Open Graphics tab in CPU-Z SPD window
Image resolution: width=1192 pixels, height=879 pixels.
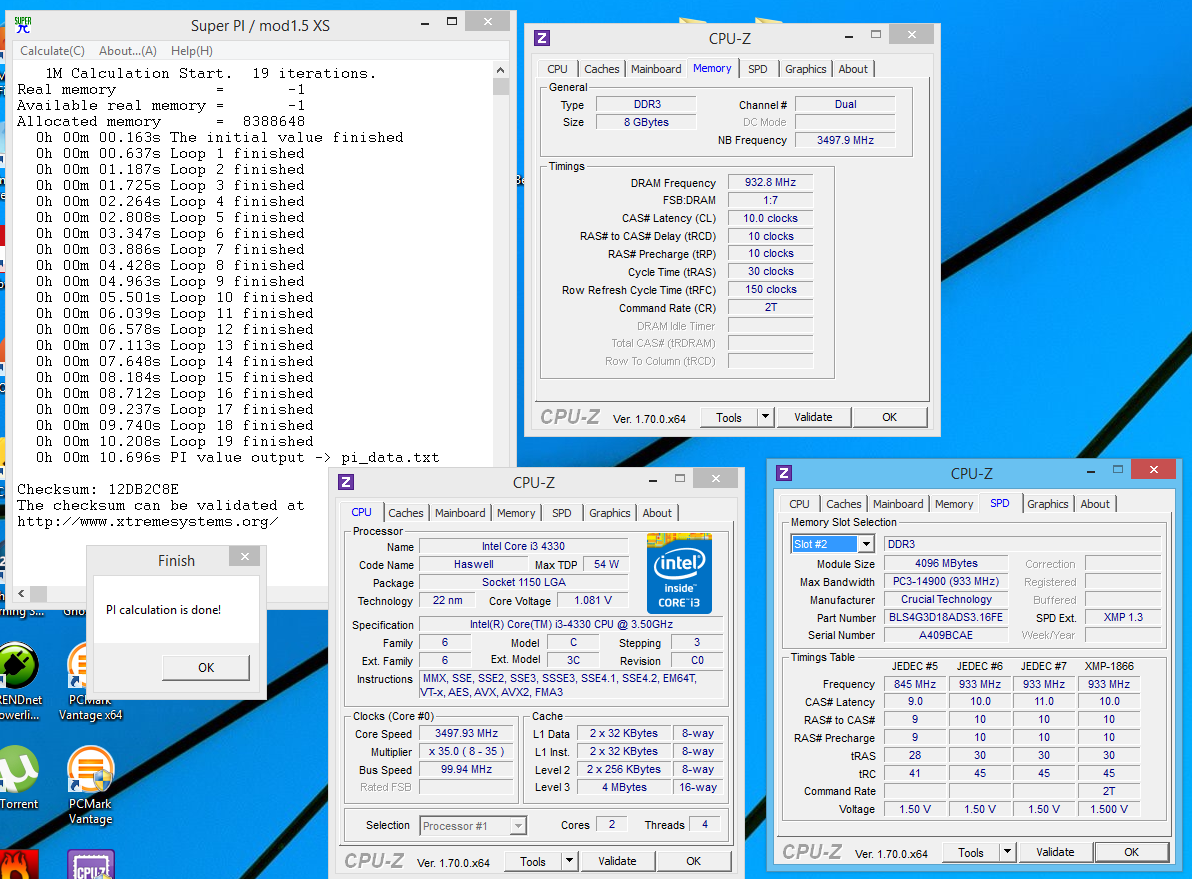point(1048,503)
